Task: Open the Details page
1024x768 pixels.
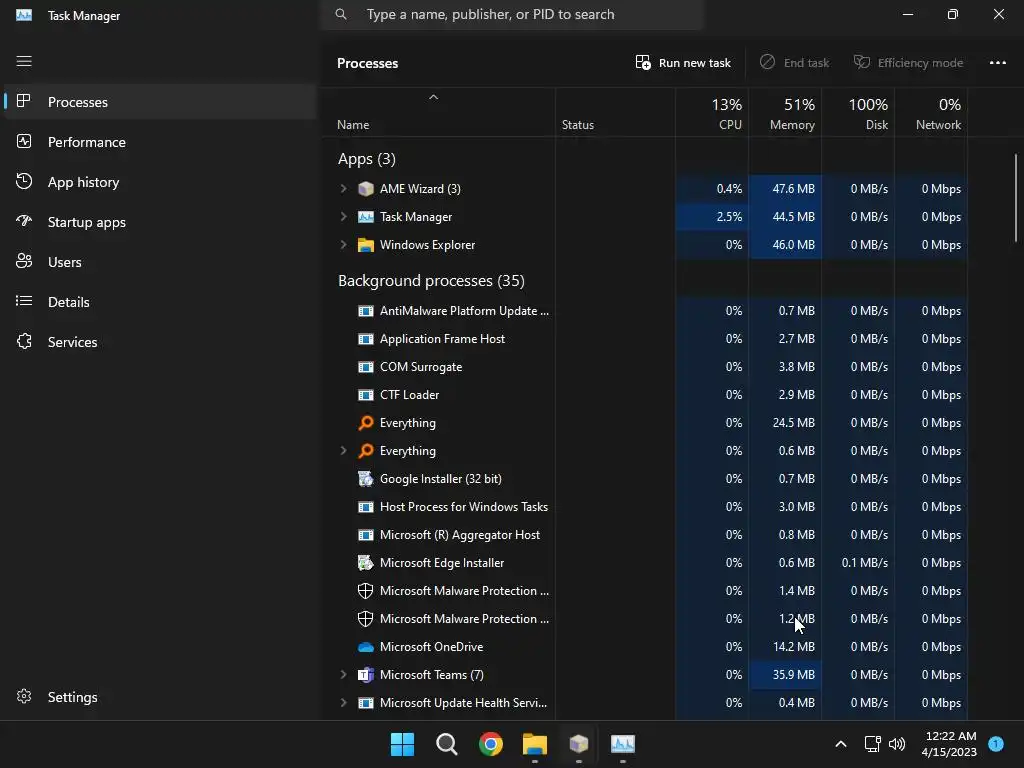Action: pyautogui.click(x=160, y=302)
